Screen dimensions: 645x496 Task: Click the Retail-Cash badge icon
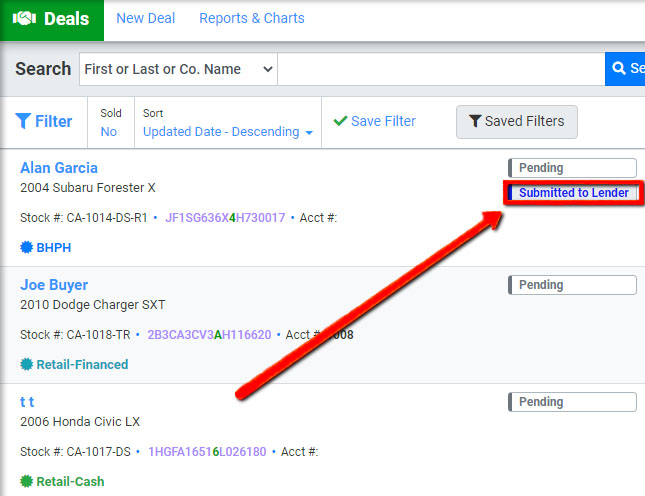27,481
